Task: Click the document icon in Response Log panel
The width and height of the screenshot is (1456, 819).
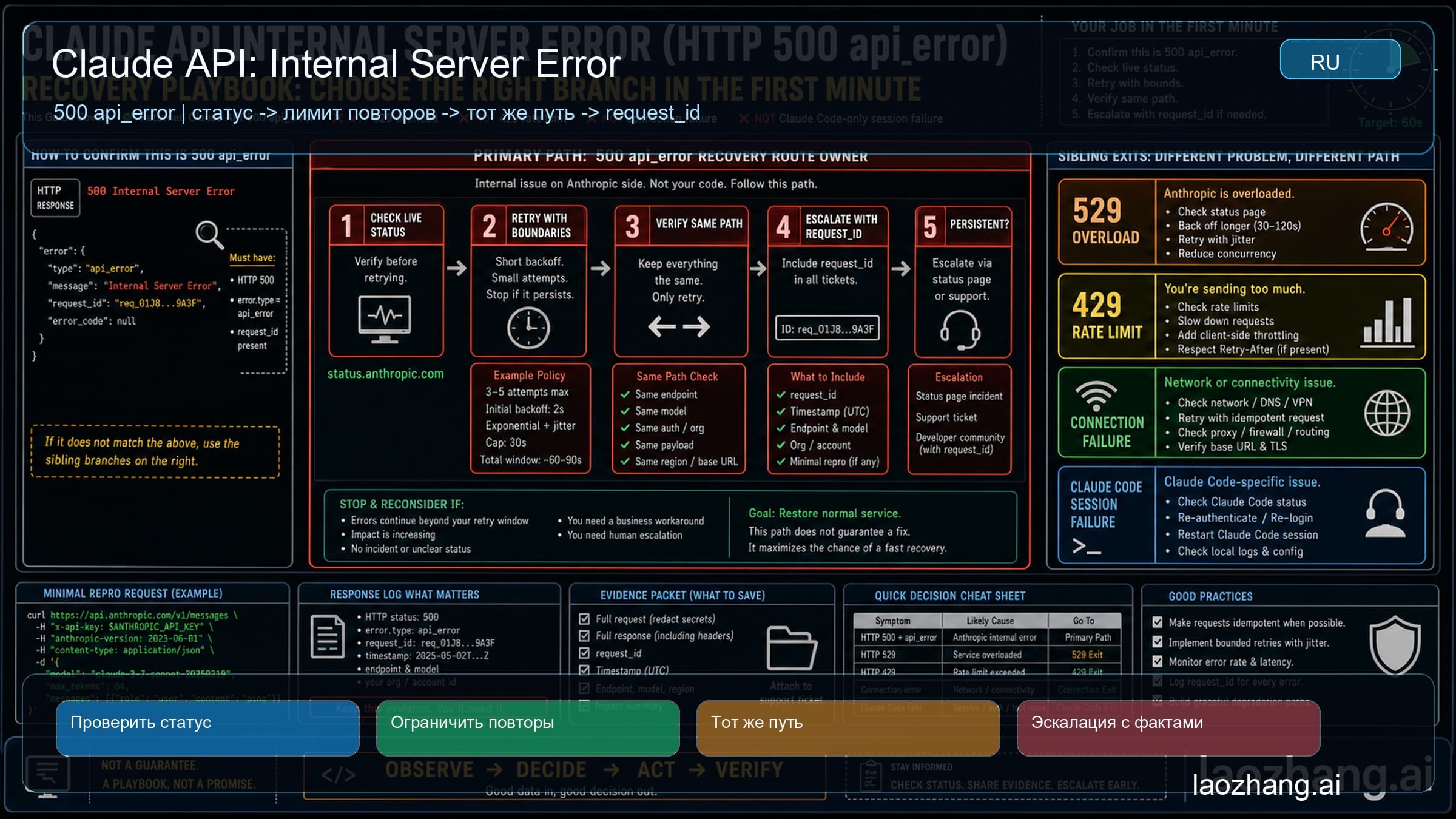Action: point(328,636)
